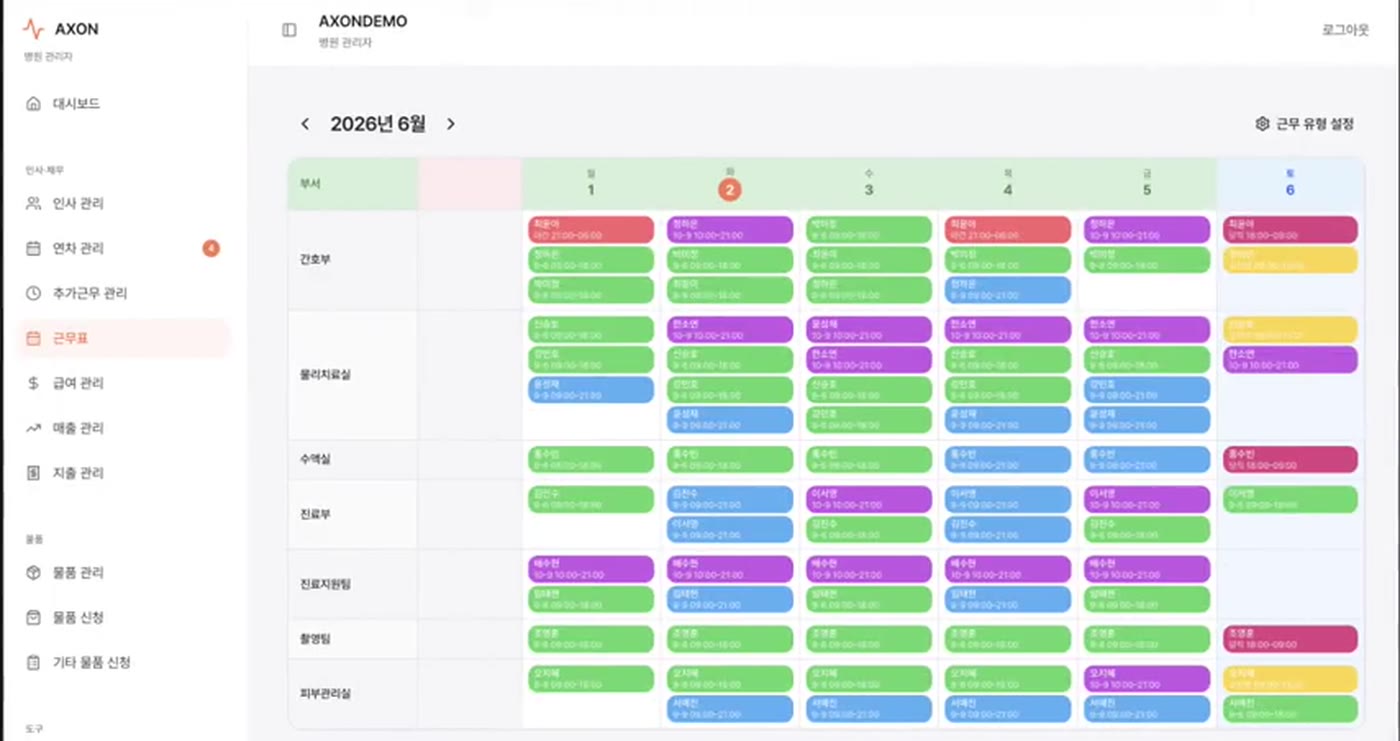Open red night-shift card in 간호부 on day 1
This screenshot has height=741, width=1400.
591,230
